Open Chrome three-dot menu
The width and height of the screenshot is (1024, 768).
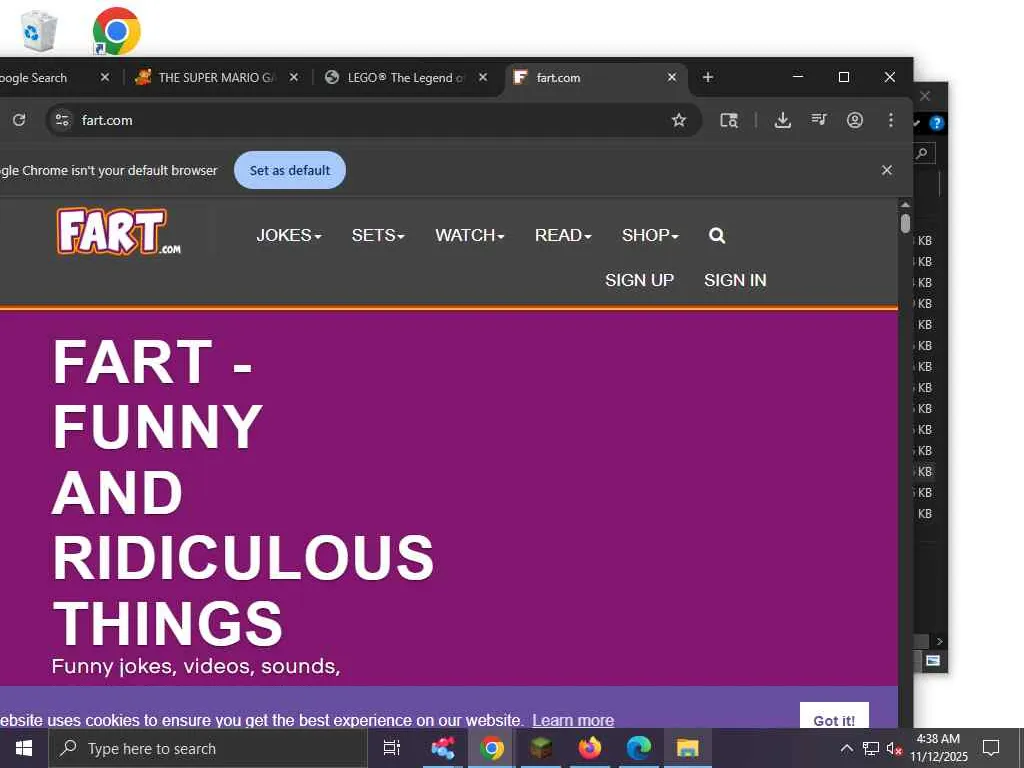(891, 120)
